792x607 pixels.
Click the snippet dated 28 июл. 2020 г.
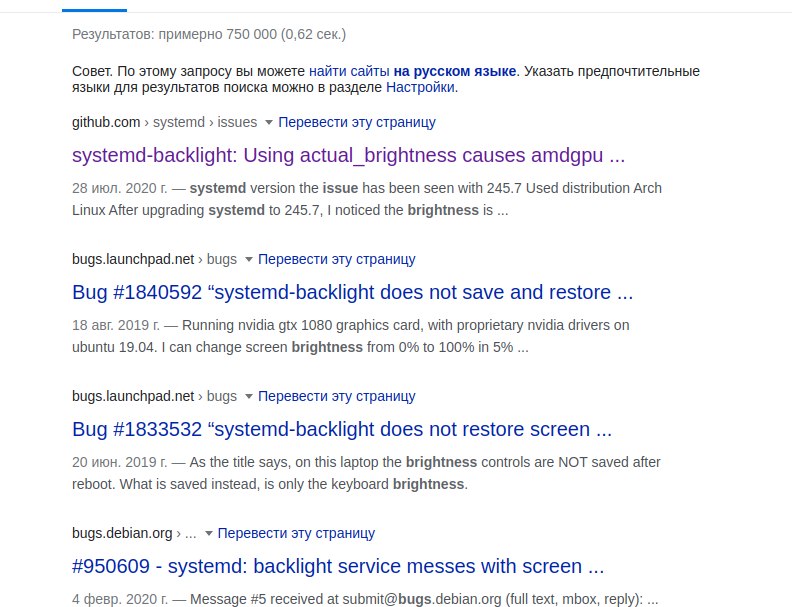(x=367, y=199)
